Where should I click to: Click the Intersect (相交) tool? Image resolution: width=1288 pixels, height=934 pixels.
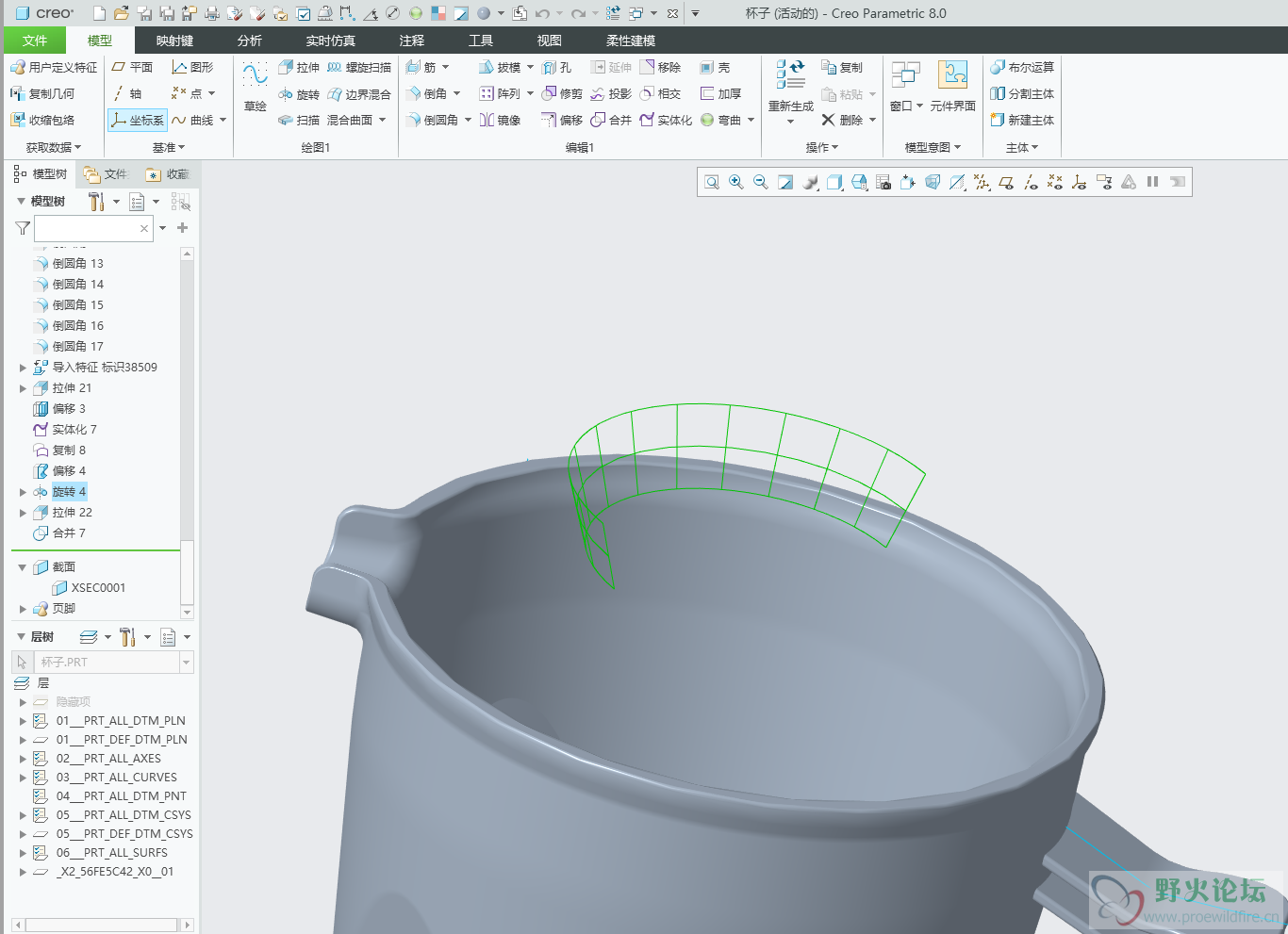point(660,94)
